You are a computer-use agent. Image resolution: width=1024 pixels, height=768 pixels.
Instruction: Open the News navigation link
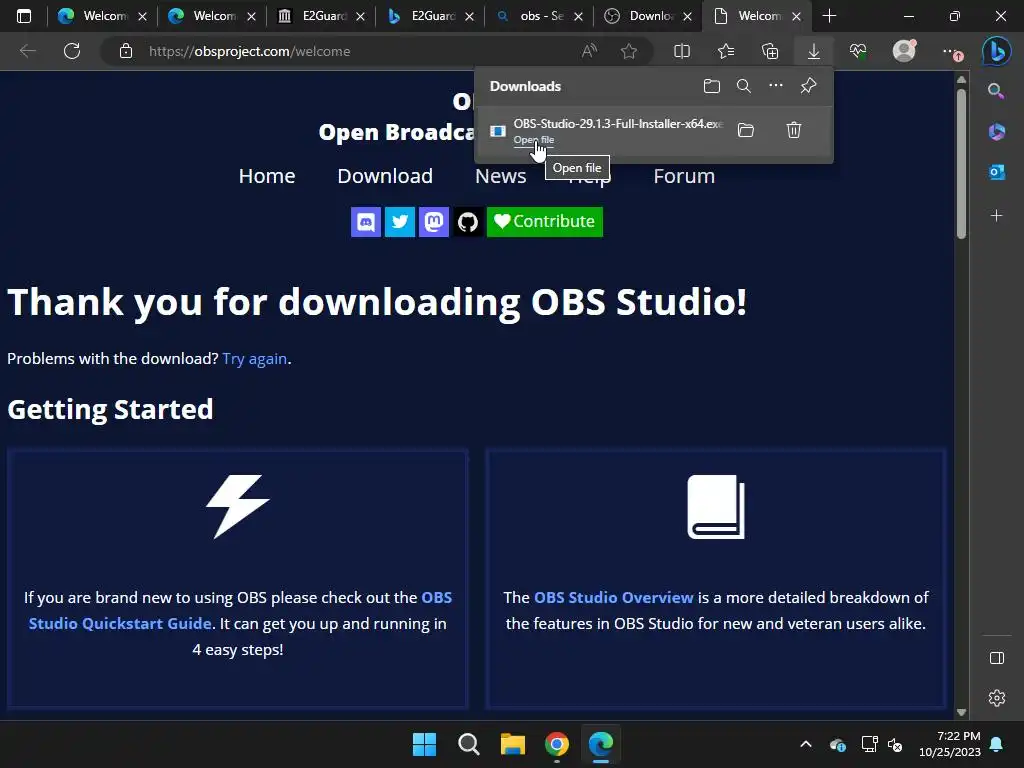[500, 176]
